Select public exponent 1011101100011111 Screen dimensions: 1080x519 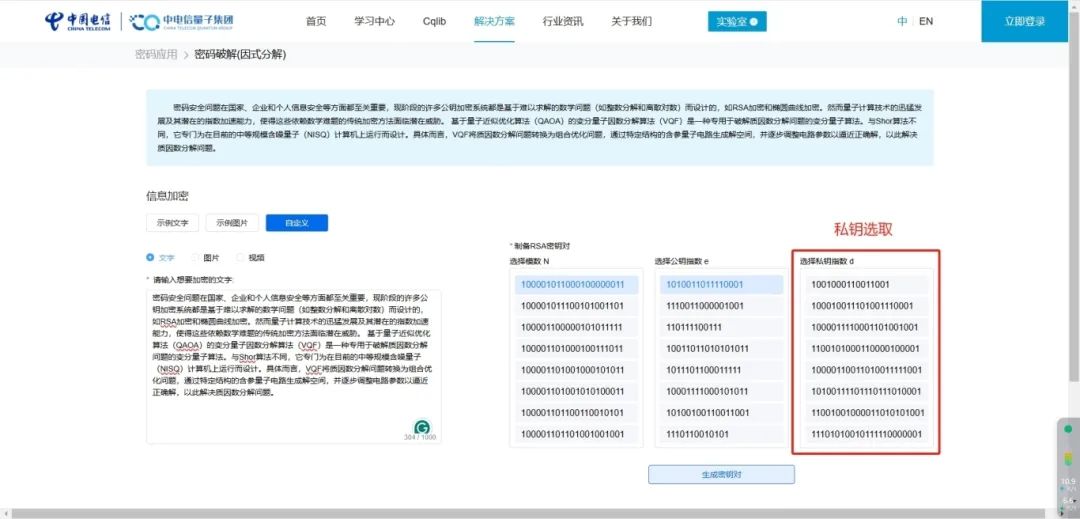pos(721,370)
